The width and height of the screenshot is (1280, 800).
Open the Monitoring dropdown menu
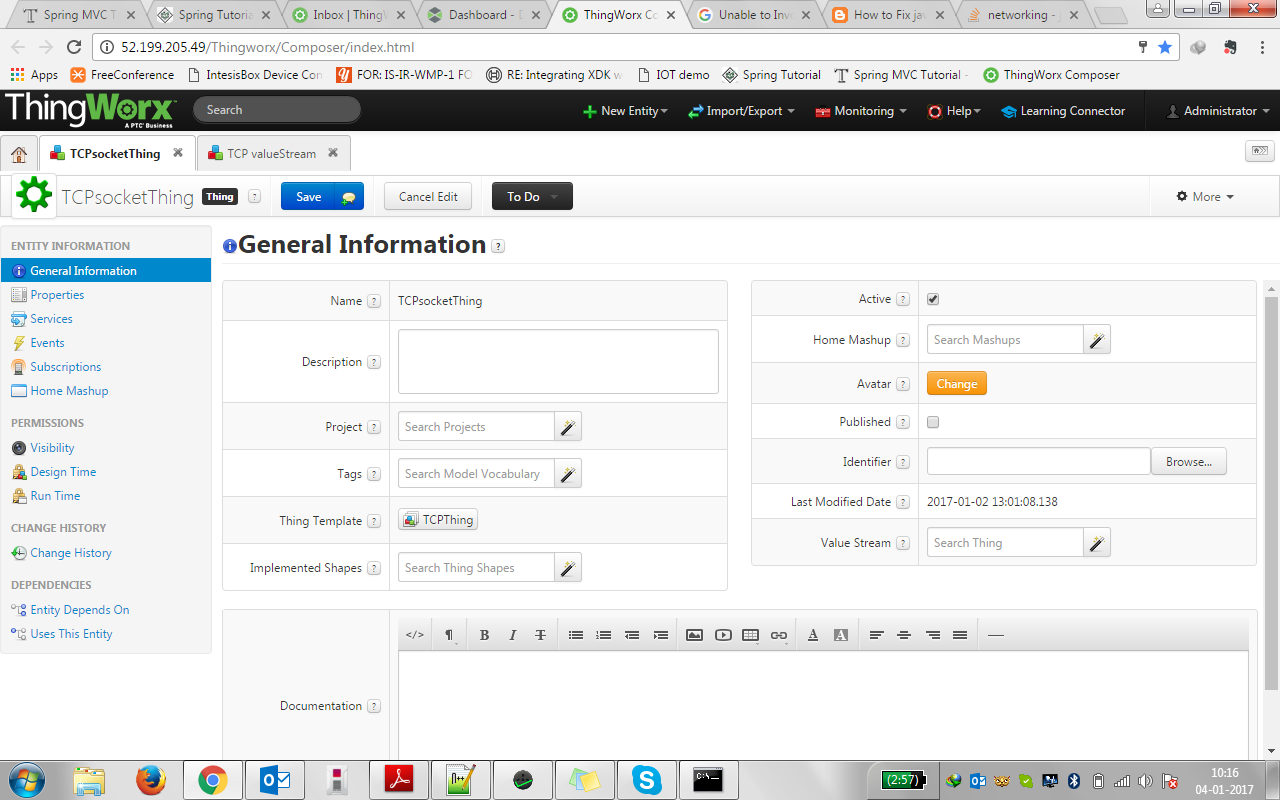point(861,111)
